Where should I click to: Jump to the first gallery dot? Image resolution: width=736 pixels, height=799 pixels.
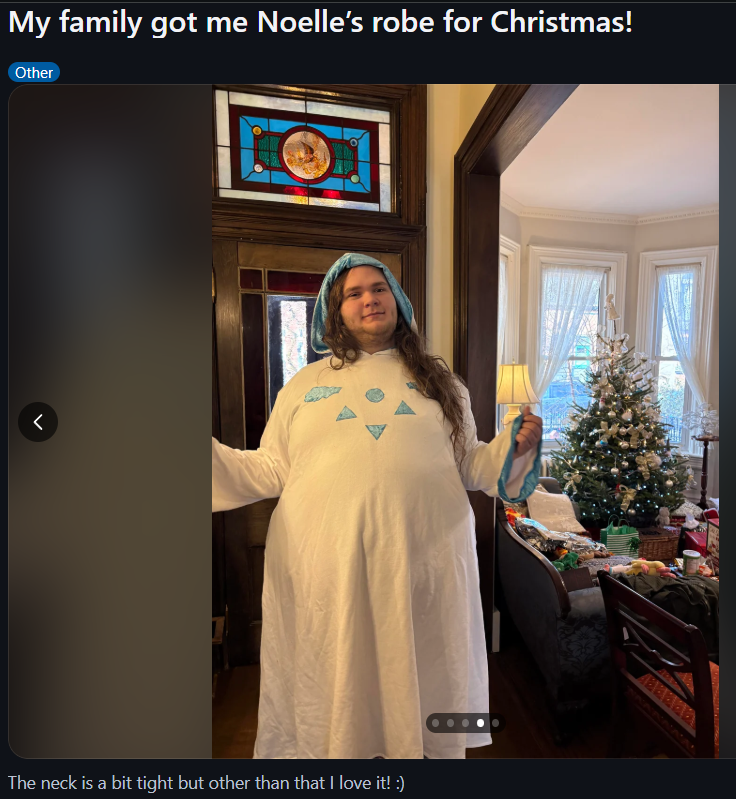435,723
